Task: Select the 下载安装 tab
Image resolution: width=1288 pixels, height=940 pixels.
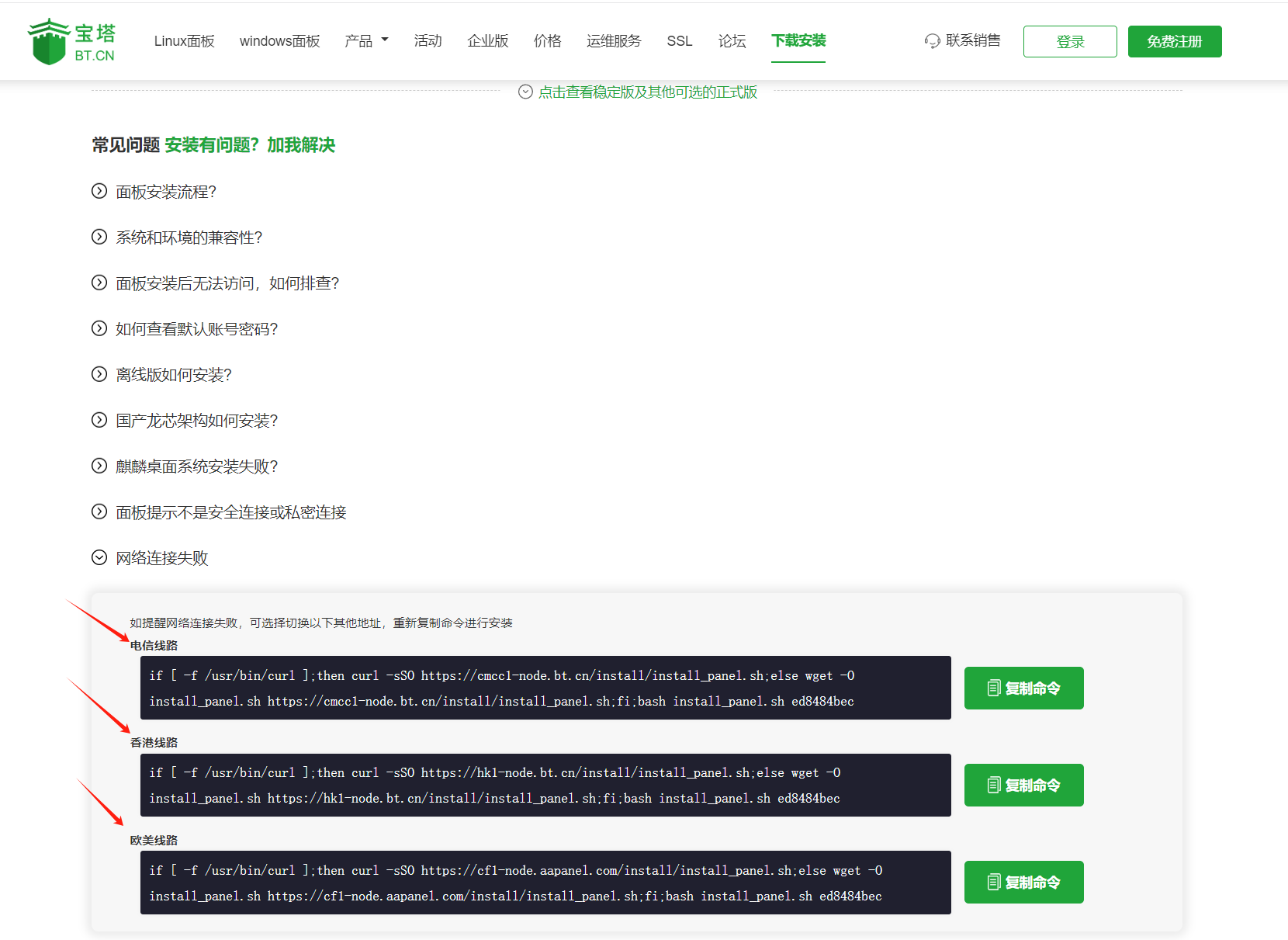Action: [798, 41]
